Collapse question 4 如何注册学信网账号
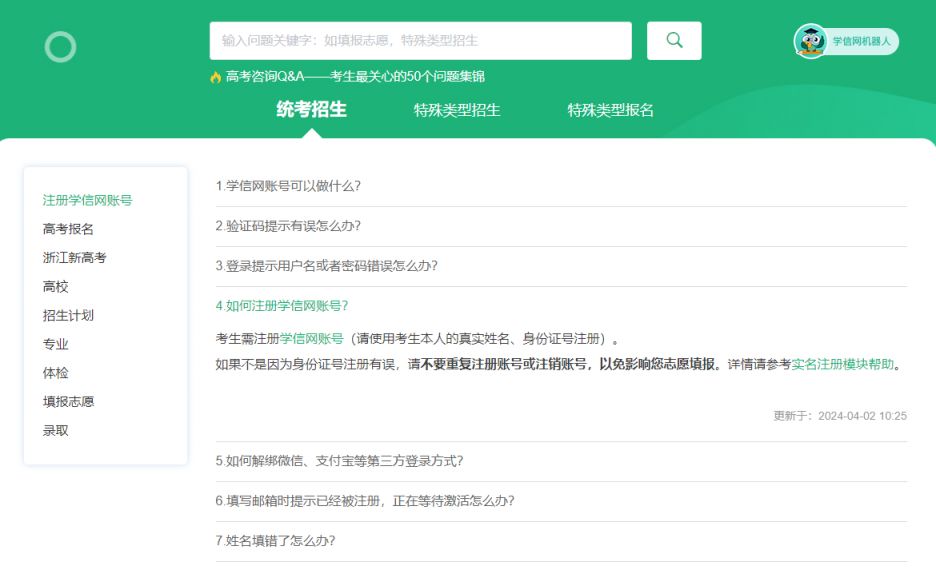The width and height of the screenshot is (936, 578). pos(282,306)
